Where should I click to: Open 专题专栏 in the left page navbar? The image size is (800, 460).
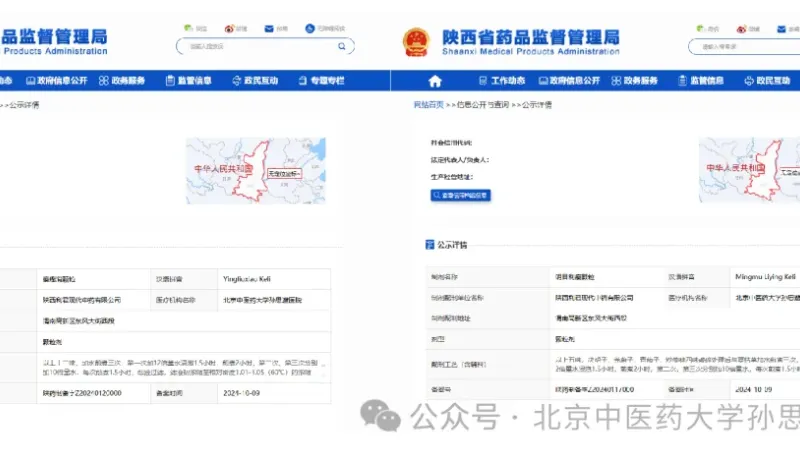coord(322,81)
